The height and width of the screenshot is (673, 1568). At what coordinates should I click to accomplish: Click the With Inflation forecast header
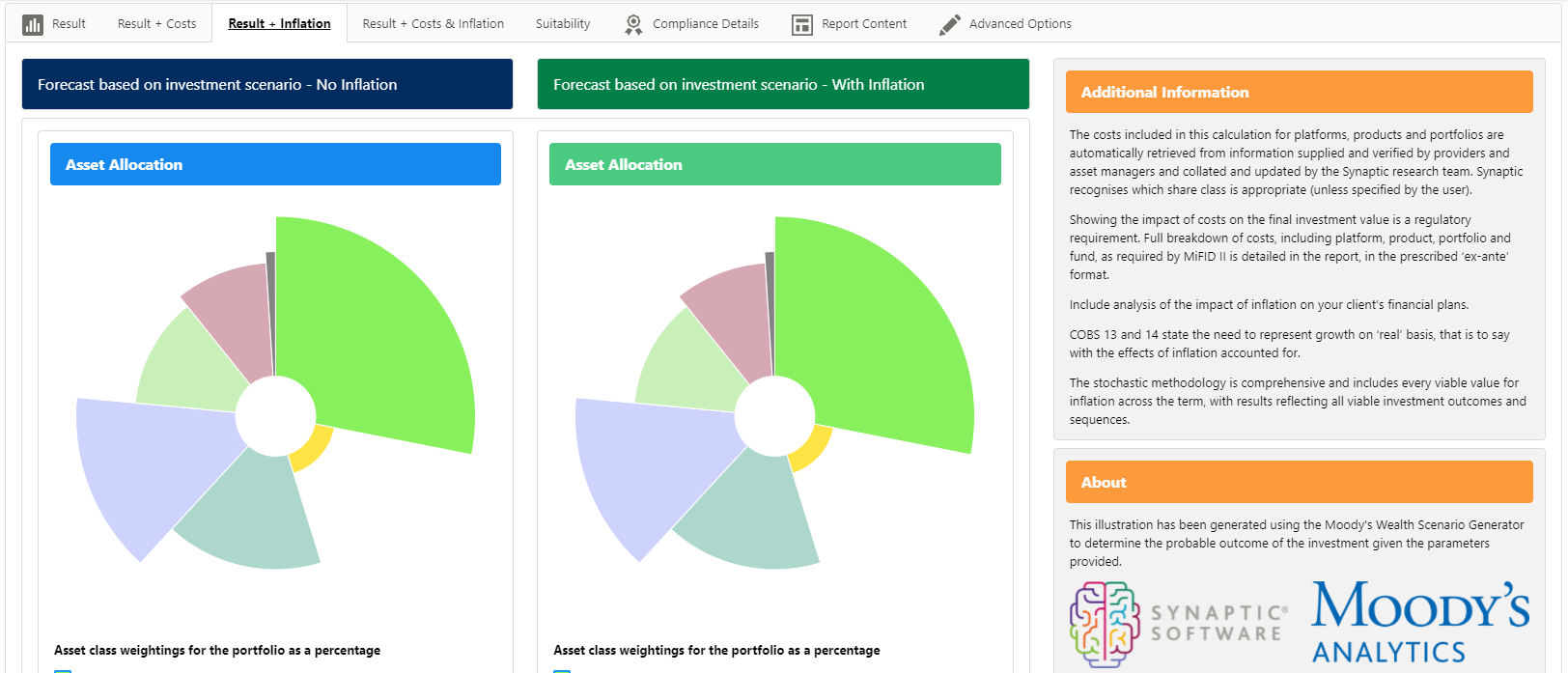783,84
